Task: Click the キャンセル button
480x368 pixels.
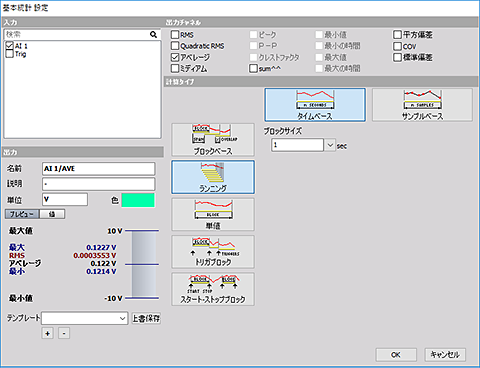Action: pos(445,355)
